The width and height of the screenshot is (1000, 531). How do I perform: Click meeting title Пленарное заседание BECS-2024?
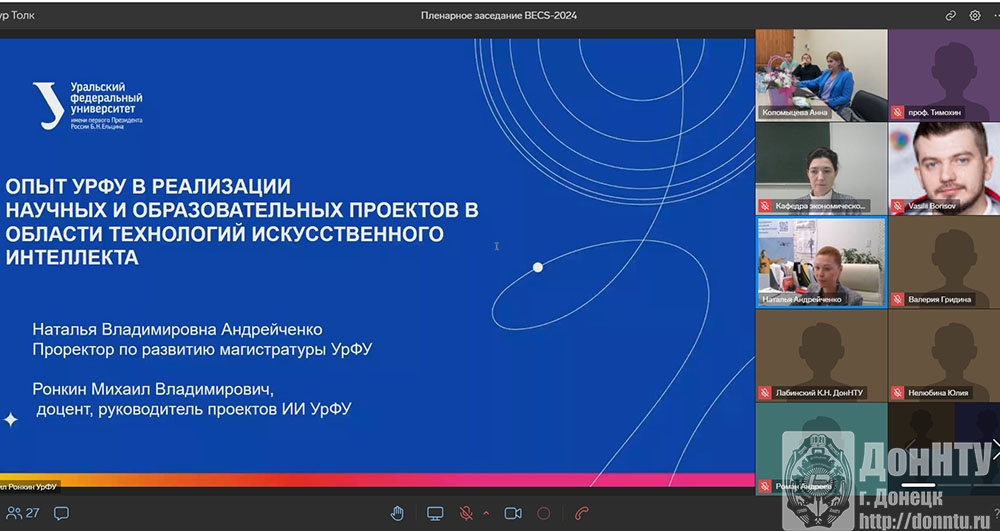499,15
